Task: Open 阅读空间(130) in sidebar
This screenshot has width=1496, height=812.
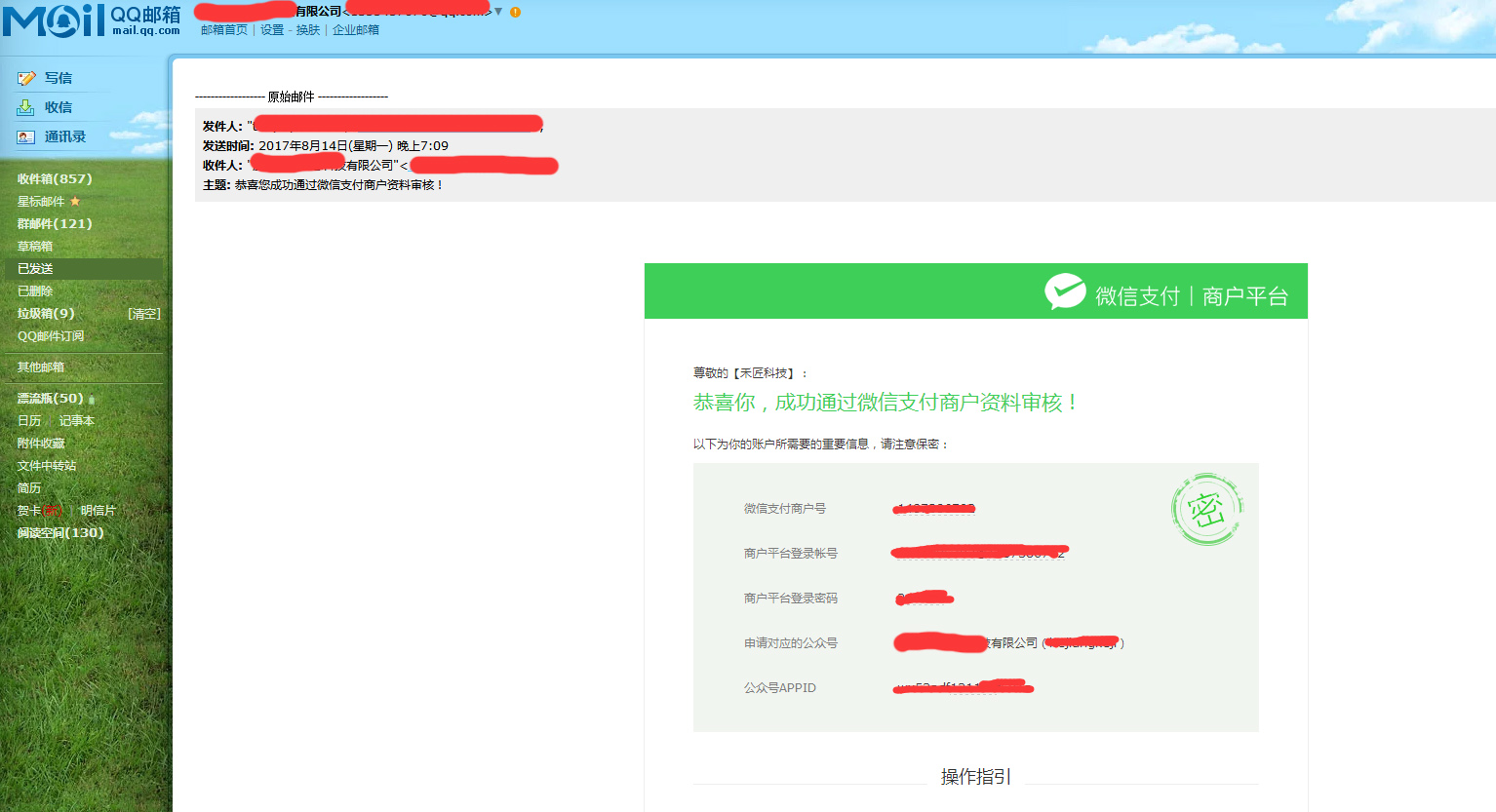Action: [x=60, y=532]
